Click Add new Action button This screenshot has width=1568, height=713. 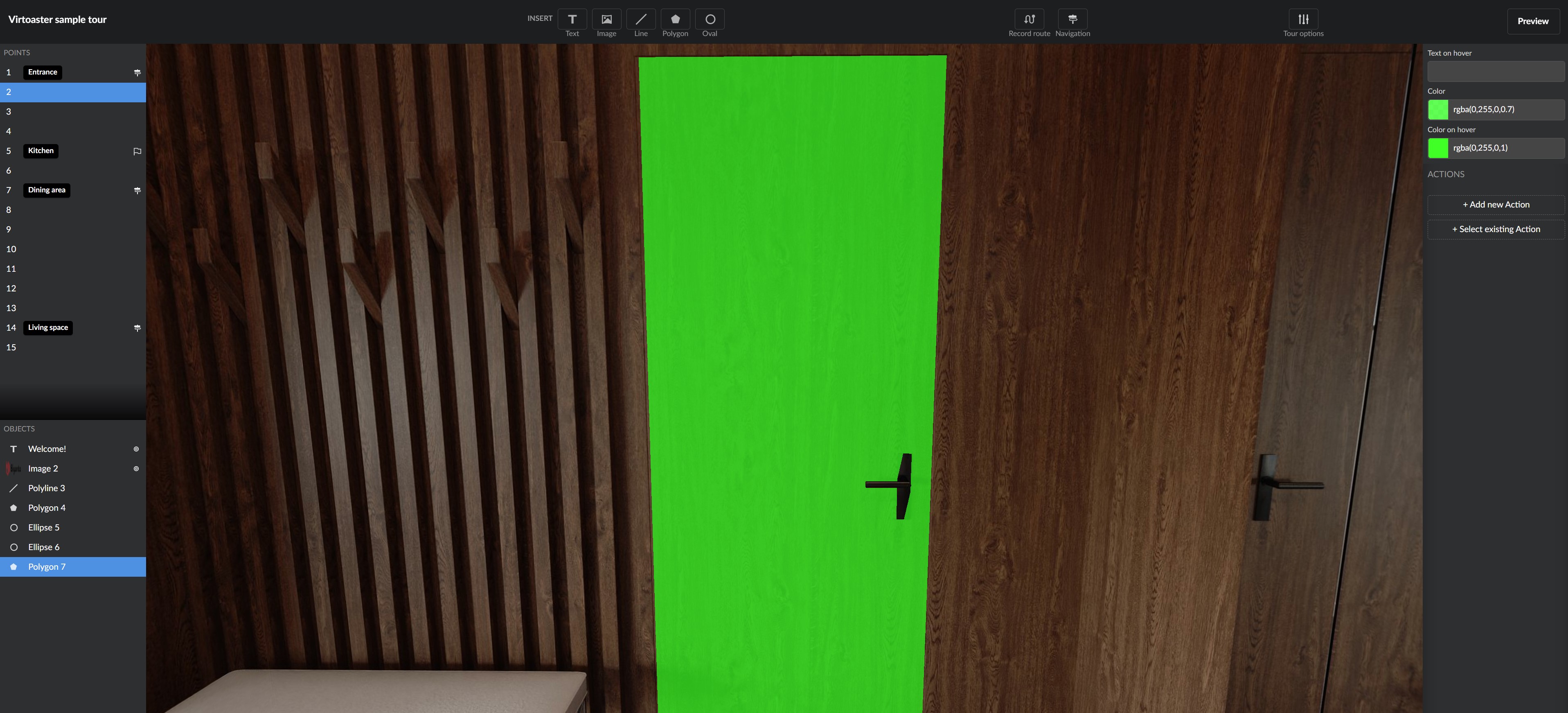tap(1496, 205)
